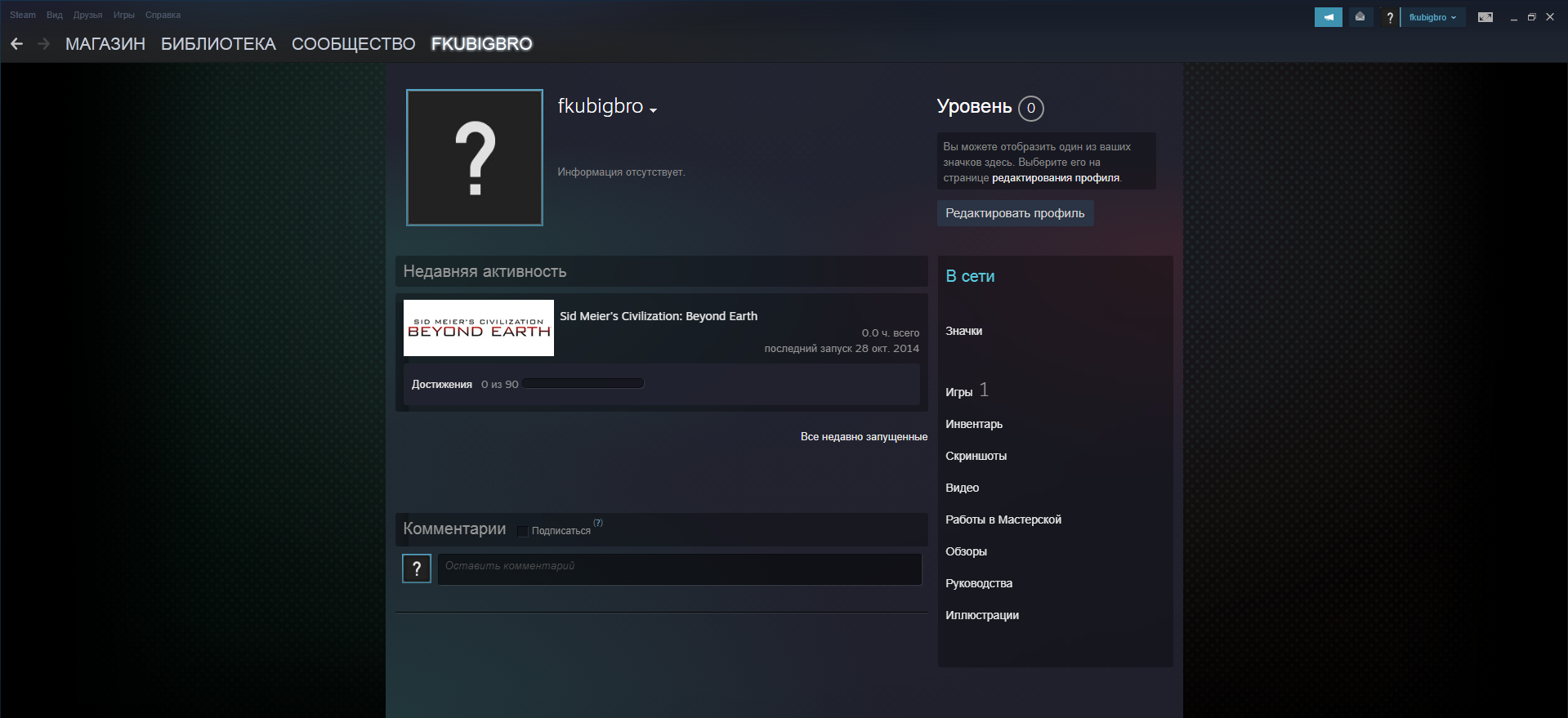Open the level 0 badge circle
This screenshot has width=1568, height=718.
1031,108
